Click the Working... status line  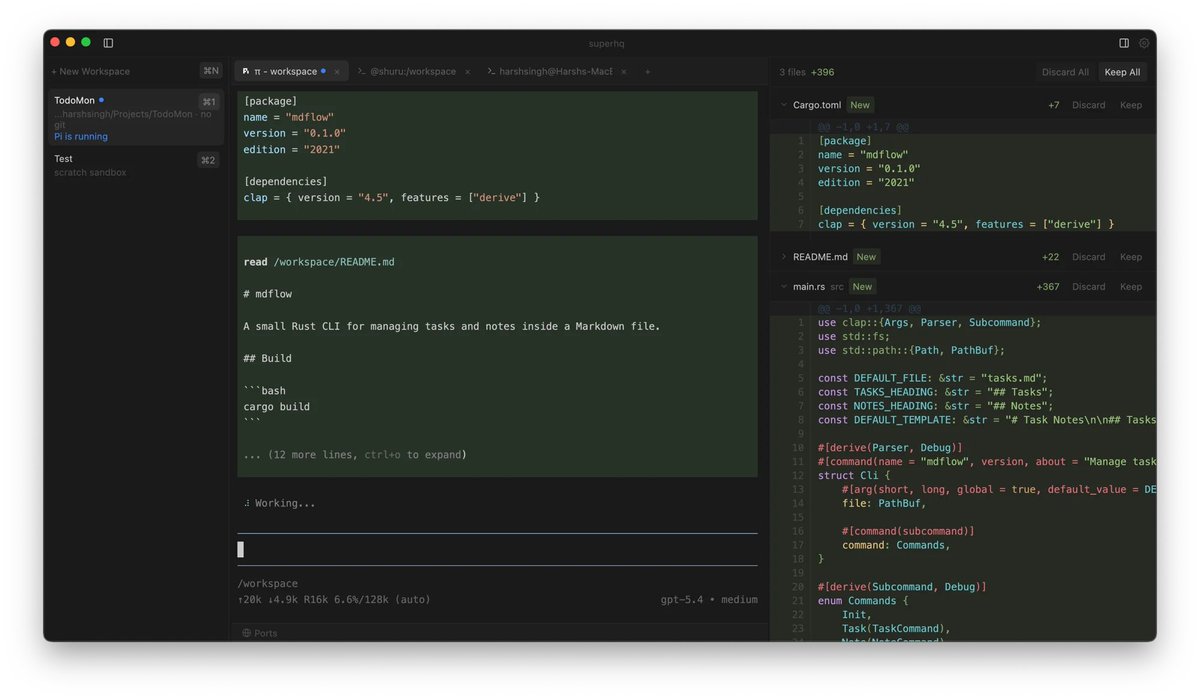(280, 503)
